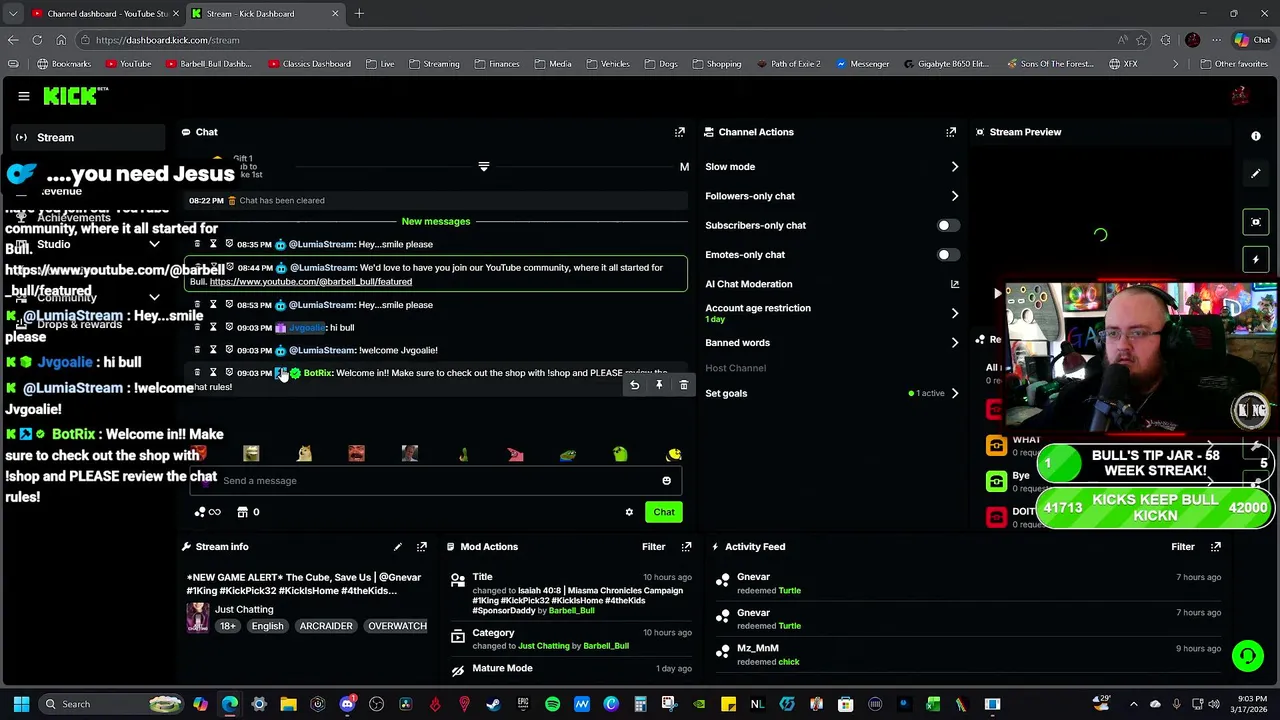Open the YouTube barbell_bull featured link in chat
This screenshot has width=1280, height=720.
coord(310,282)
